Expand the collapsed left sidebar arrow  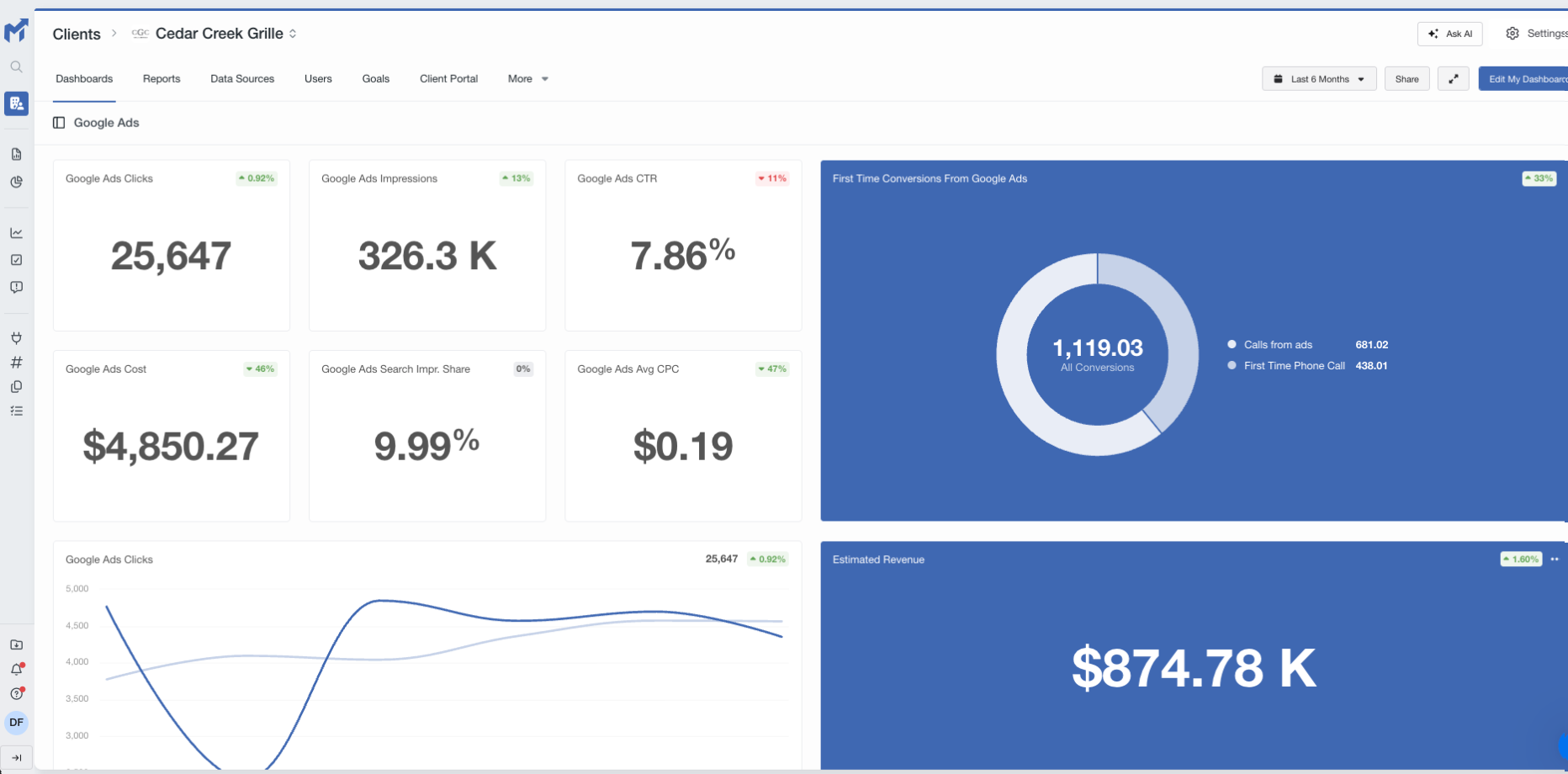click(16, 757)
